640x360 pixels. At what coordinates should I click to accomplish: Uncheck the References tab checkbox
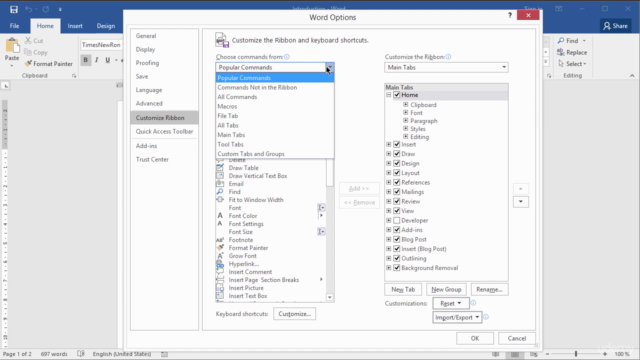397,182
